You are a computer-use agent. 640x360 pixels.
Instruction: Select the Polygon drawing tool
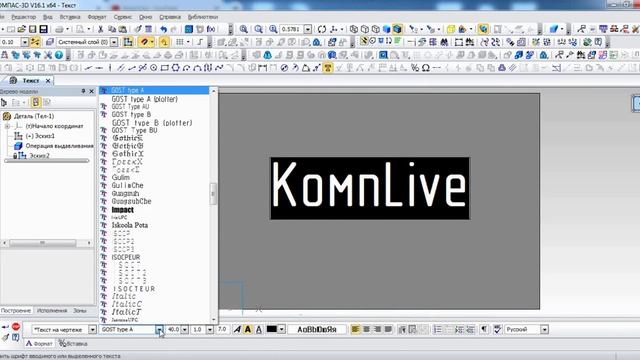click(x=176, y=68)
